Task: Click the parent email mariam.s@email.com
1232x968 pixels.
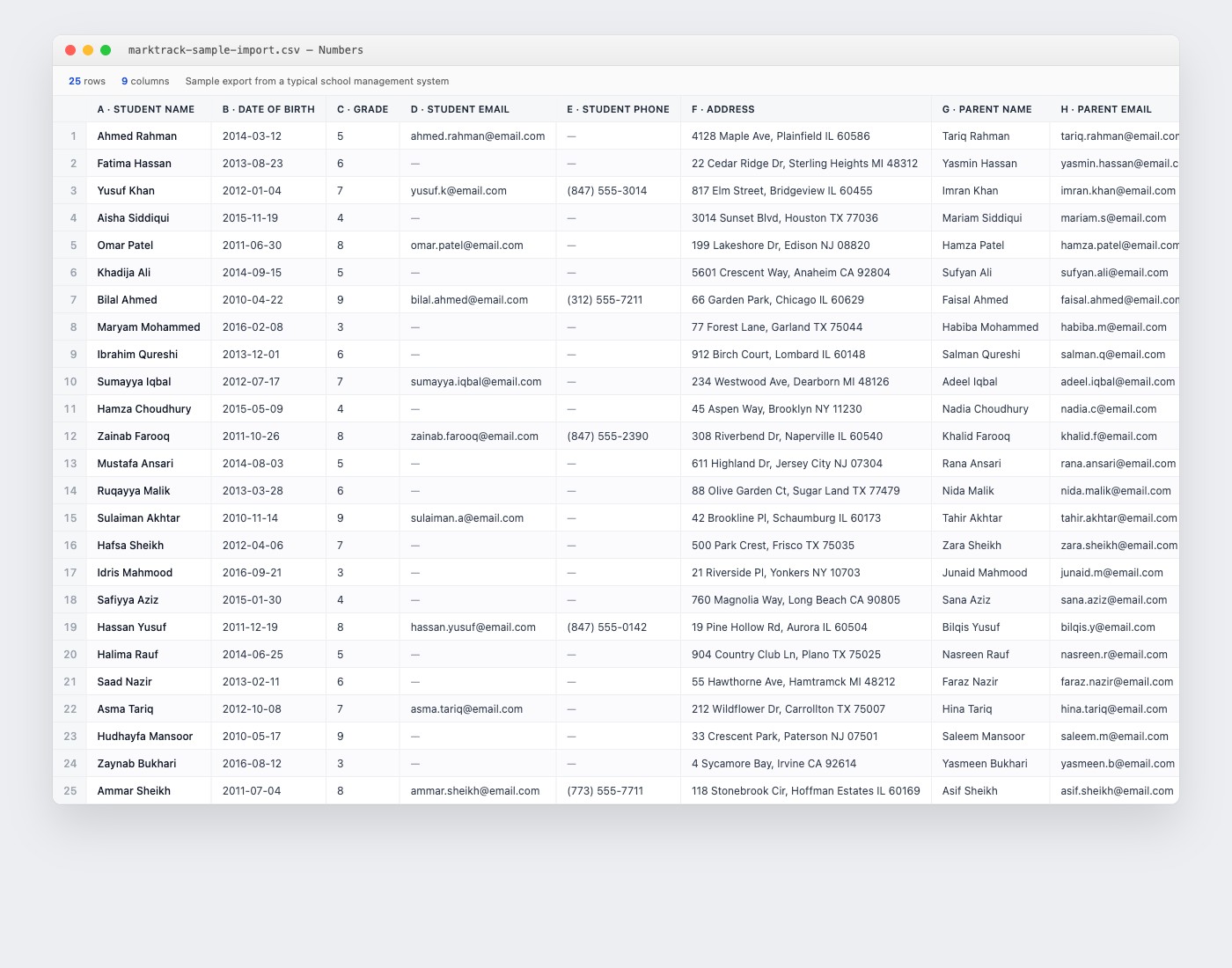Action: coord(1115,218)
